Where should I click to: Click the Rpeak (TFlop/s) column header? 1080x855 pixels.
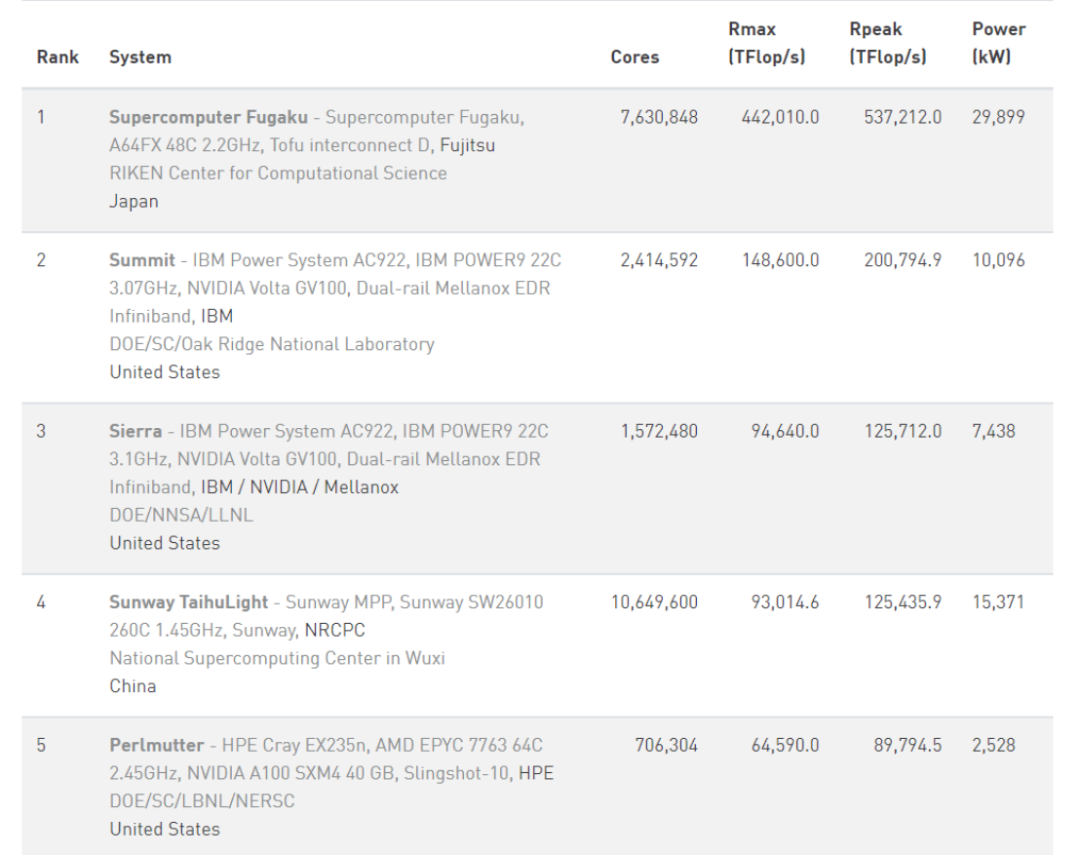tap(888, 43)
